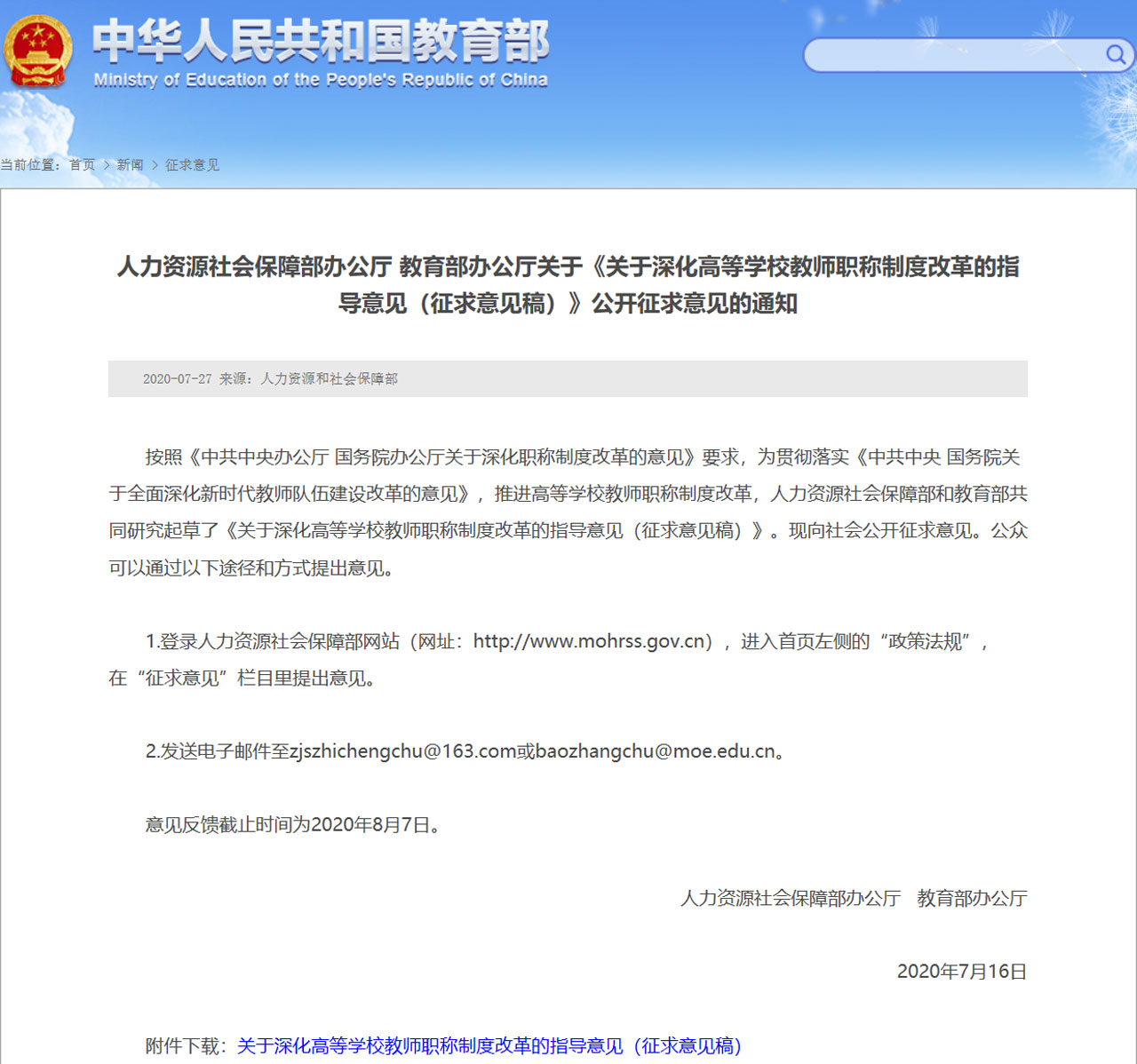Click the article headline beginning 人力资源社会保障部办公厅

[x=568, y=284]
